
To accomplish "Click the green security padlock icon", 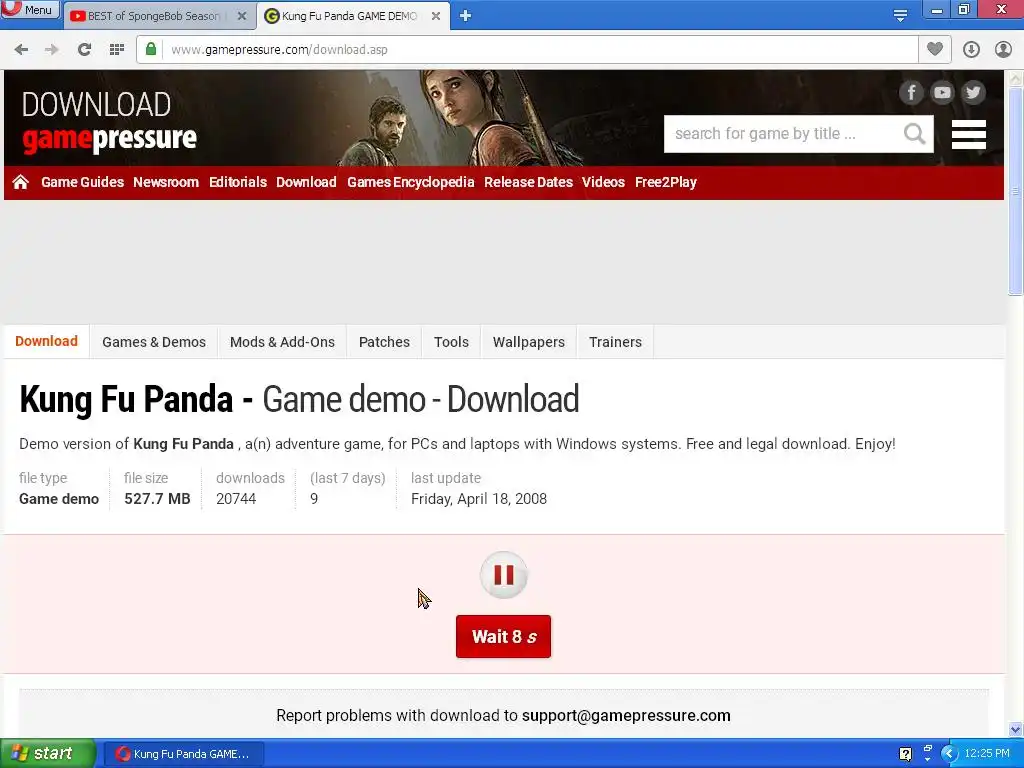I will (151, 49).
